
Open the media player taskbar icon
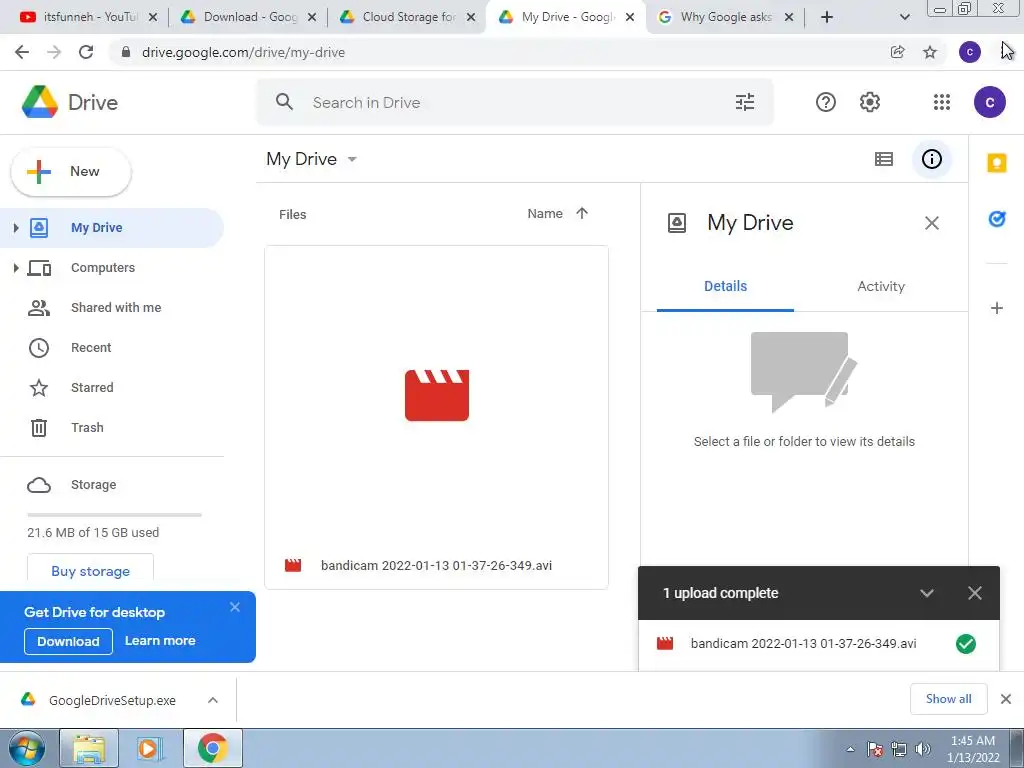click(150, 748)
